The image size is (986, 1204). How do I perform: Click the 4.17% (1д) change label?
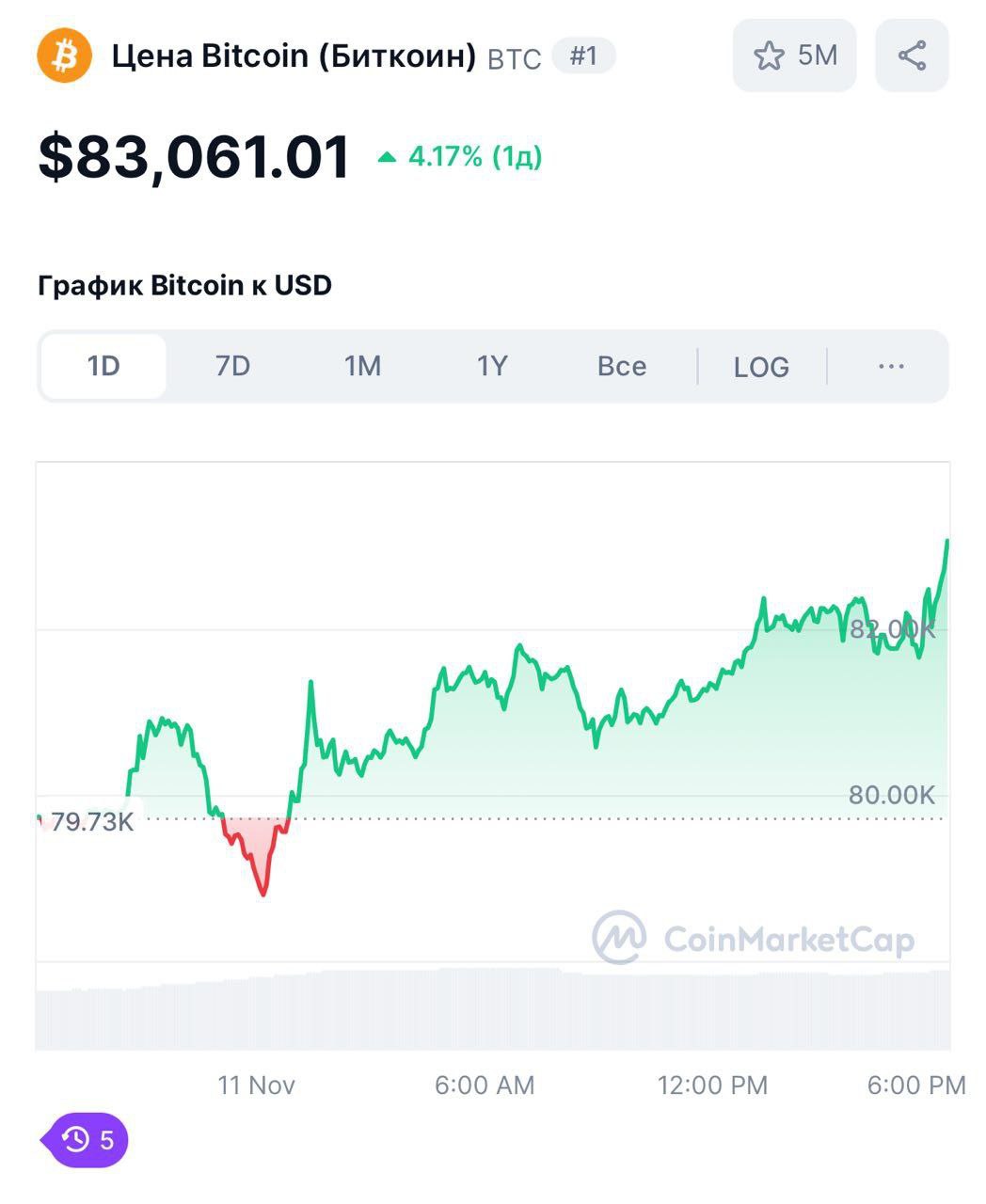475,156
